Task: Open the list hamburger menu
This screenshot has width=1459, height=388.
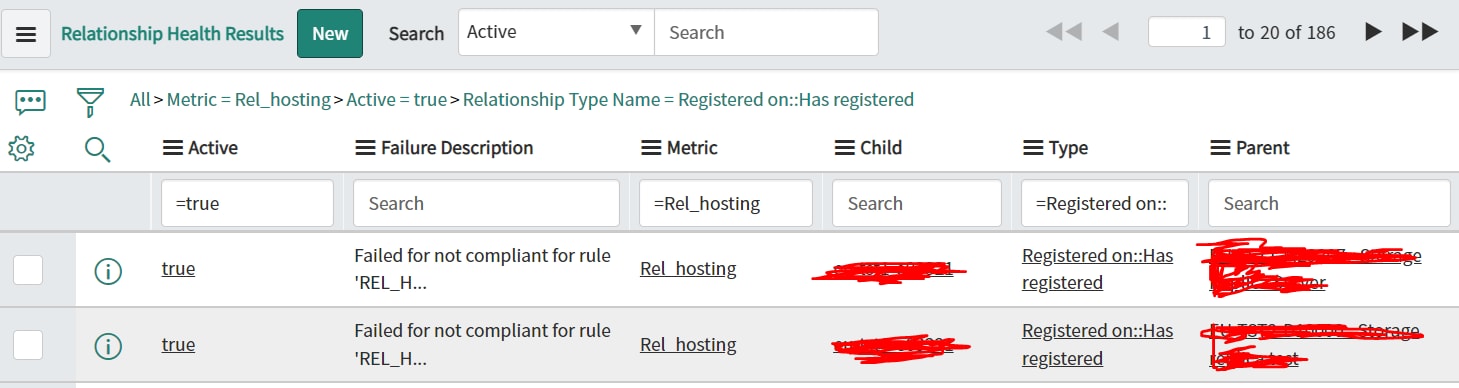Action: pos(27,34)
